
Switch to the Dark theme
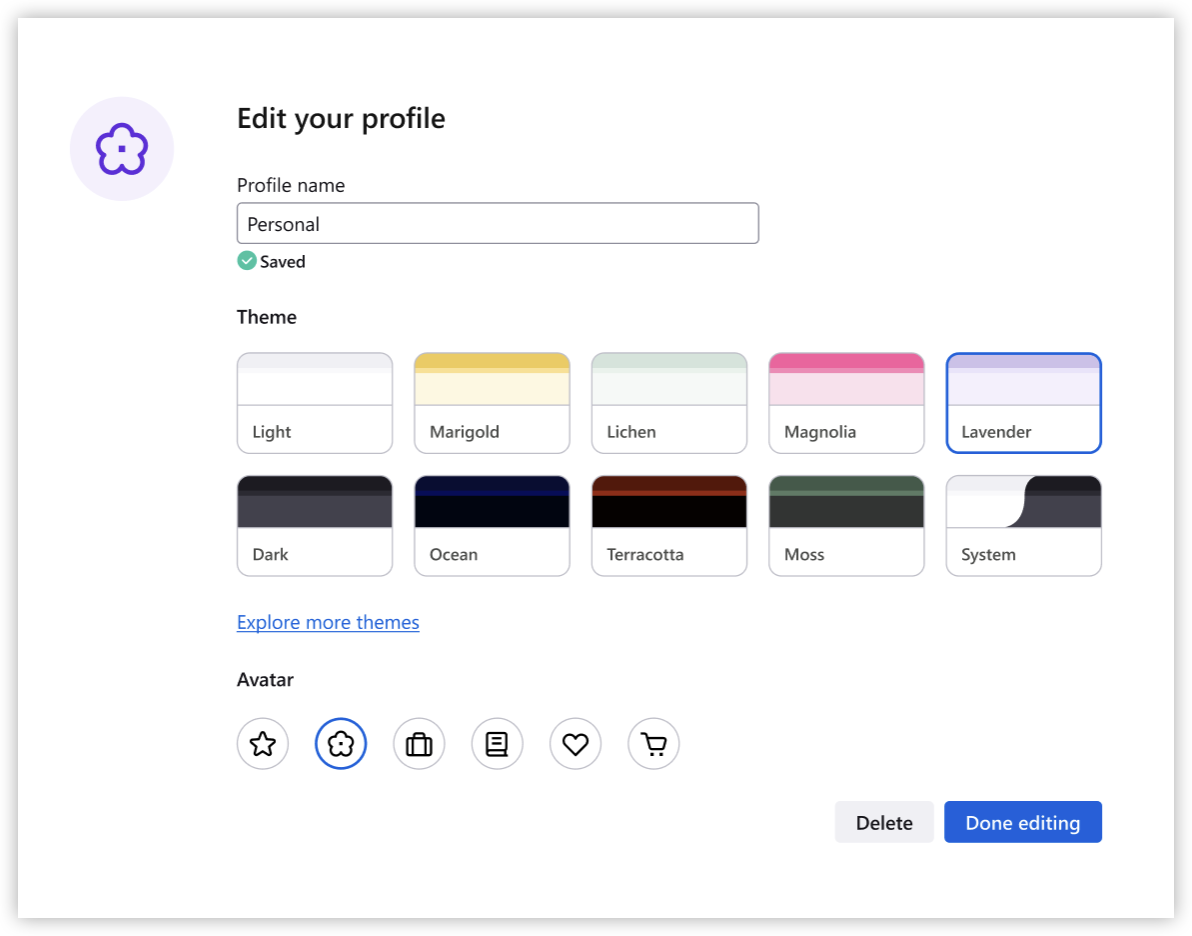(314, 525)
